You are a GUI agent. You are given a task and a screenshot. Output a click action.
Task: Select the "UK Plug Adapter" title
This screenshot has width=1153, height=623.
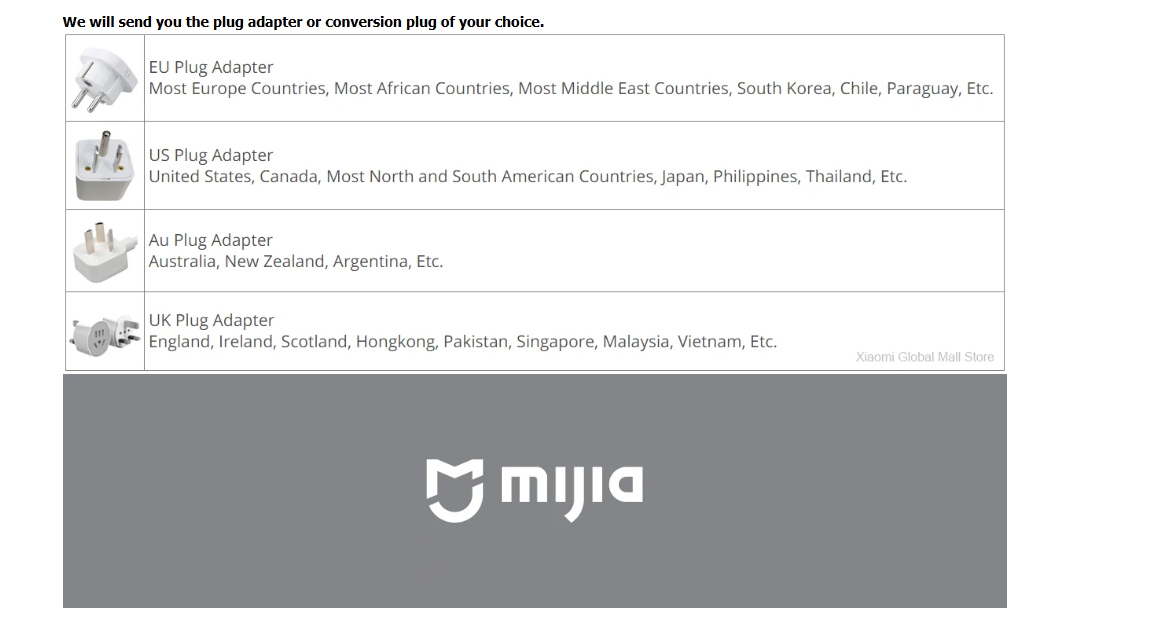point(211,320)
